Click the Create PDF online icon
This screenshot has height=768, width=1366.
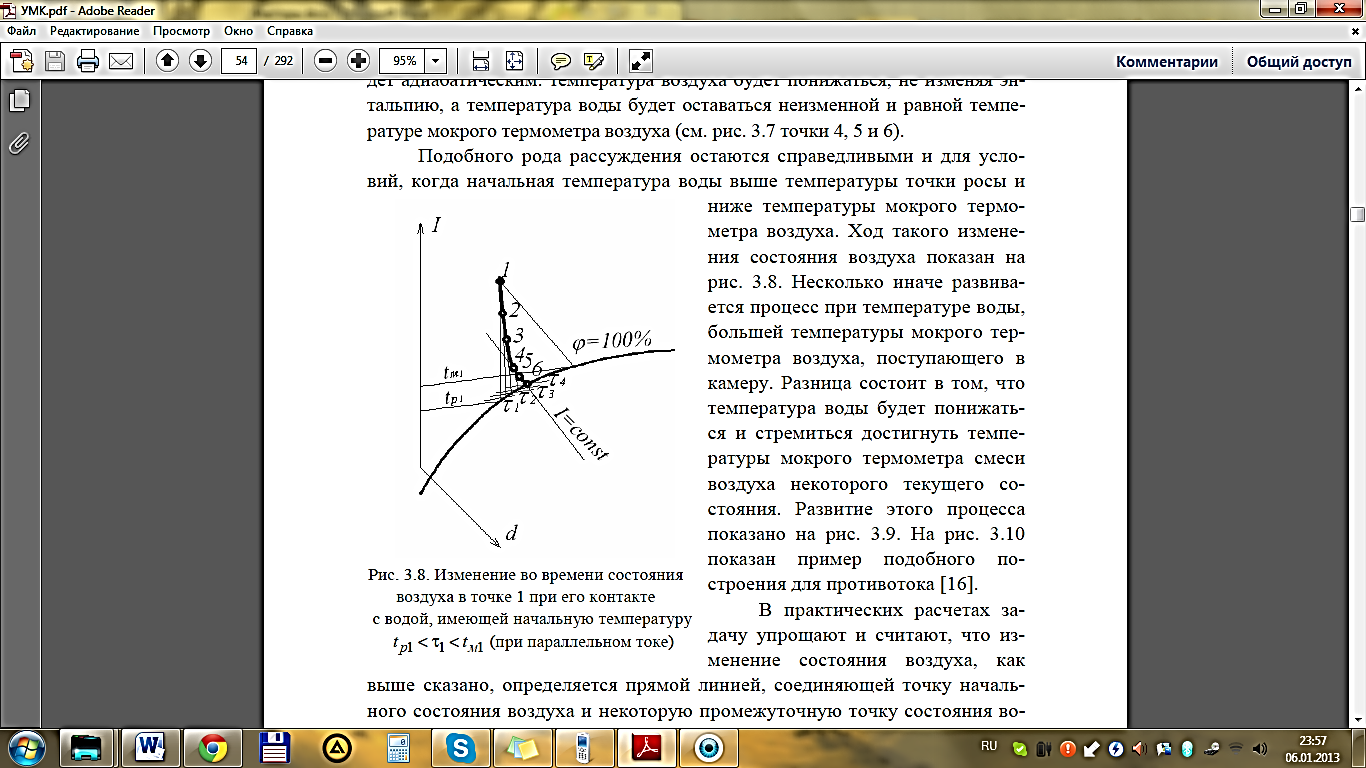click(x=22, y=61)
